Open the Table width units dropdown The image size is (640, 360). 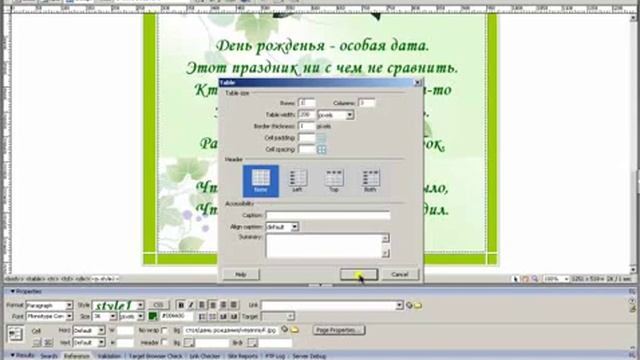(349, 115)
